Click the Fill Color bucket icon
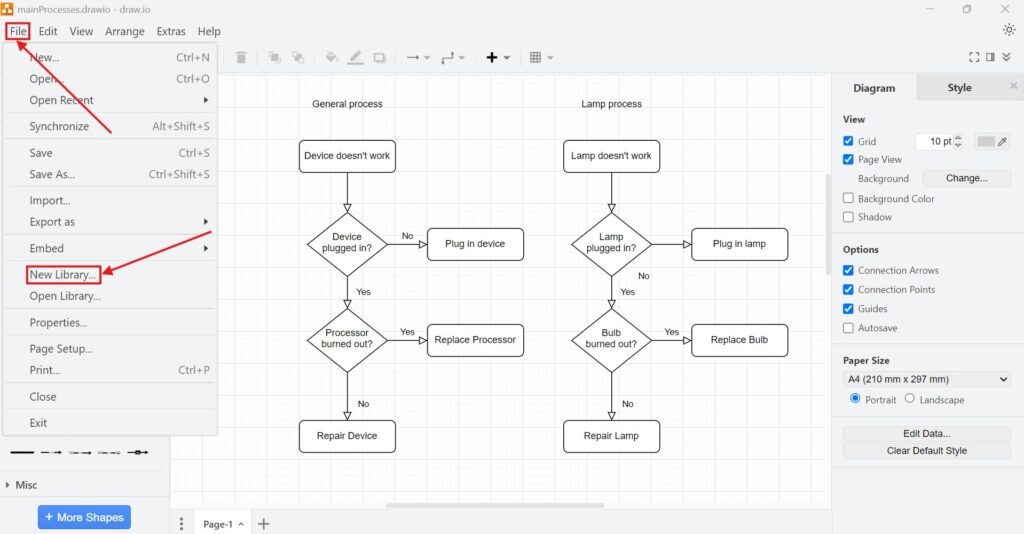The height and width of the screenshot is (534, 1024). 332,58
